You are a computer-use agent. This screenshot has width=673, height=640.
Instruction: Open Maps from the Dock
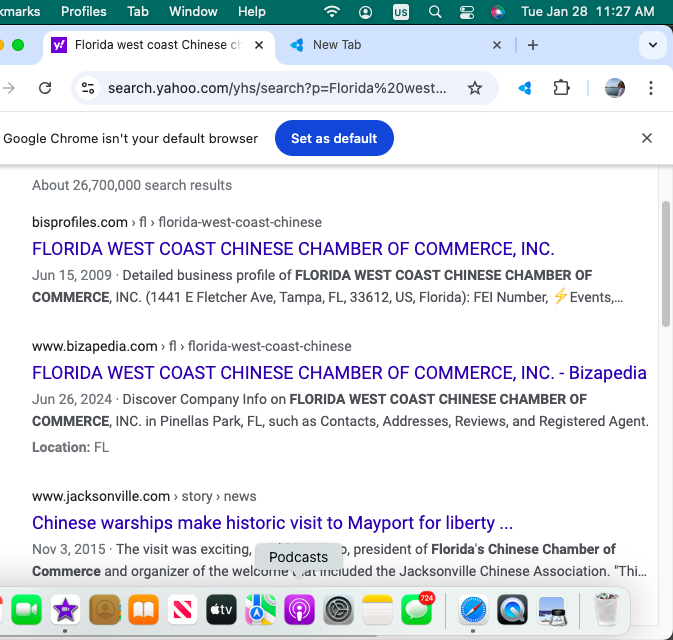pos(261,610)
